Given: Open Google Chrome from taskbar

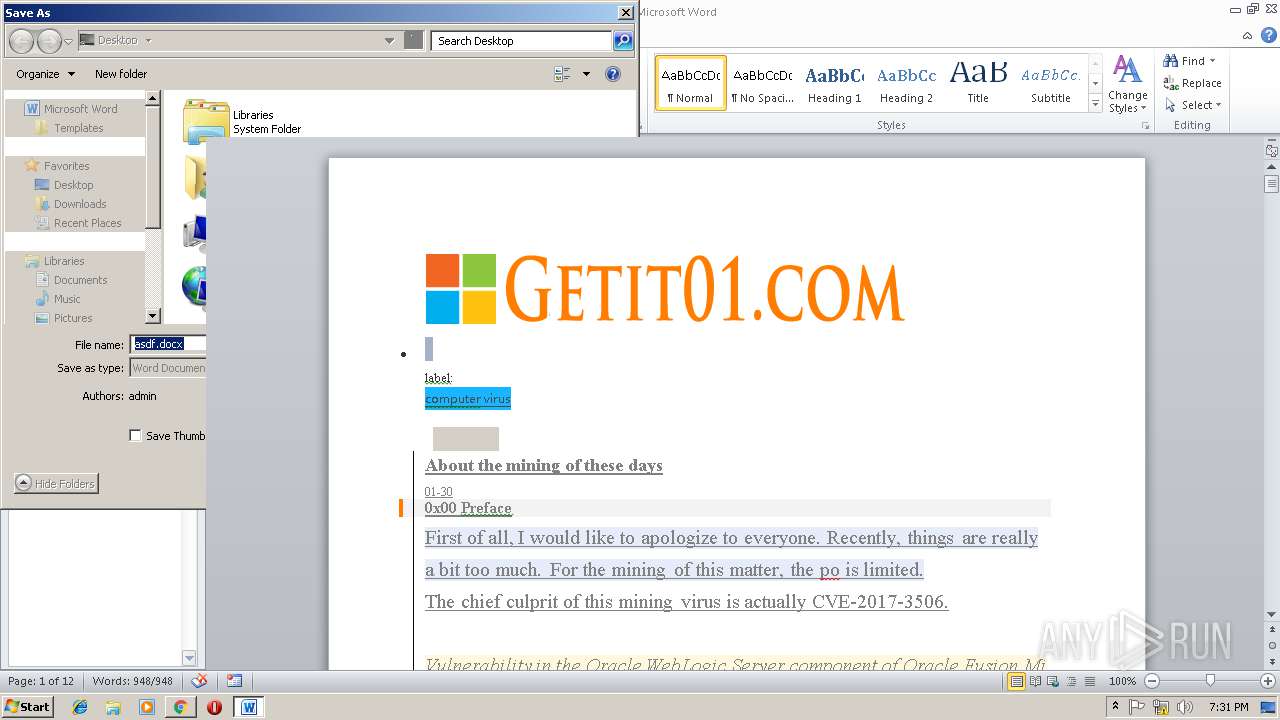Looking at the screenshot, I should [x=180, y=707].
